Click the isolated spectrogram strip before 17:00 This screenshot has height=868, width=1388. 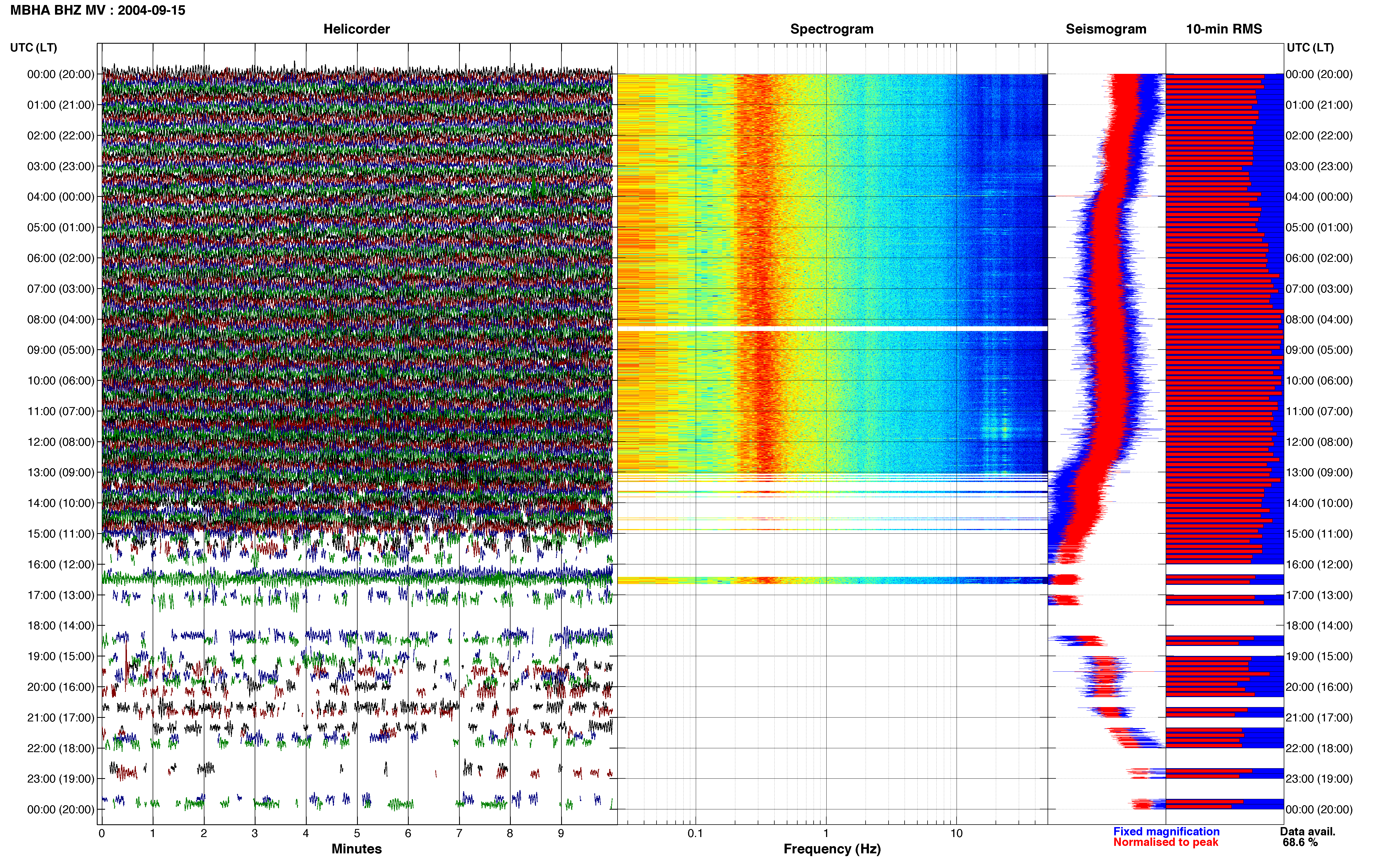[832, 580]
